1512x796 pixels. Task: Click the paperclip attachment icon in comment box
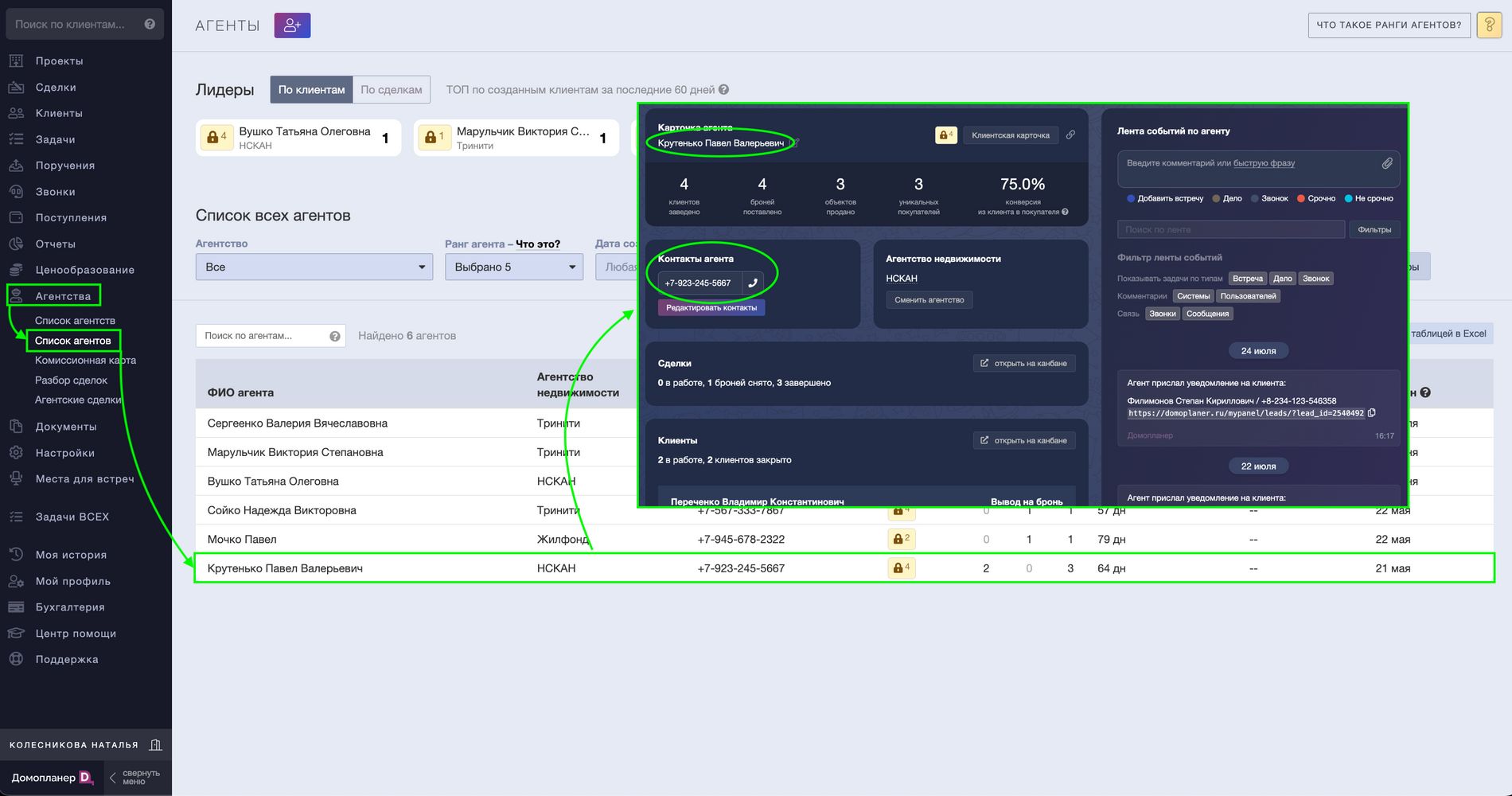[x=1387, y=163]
